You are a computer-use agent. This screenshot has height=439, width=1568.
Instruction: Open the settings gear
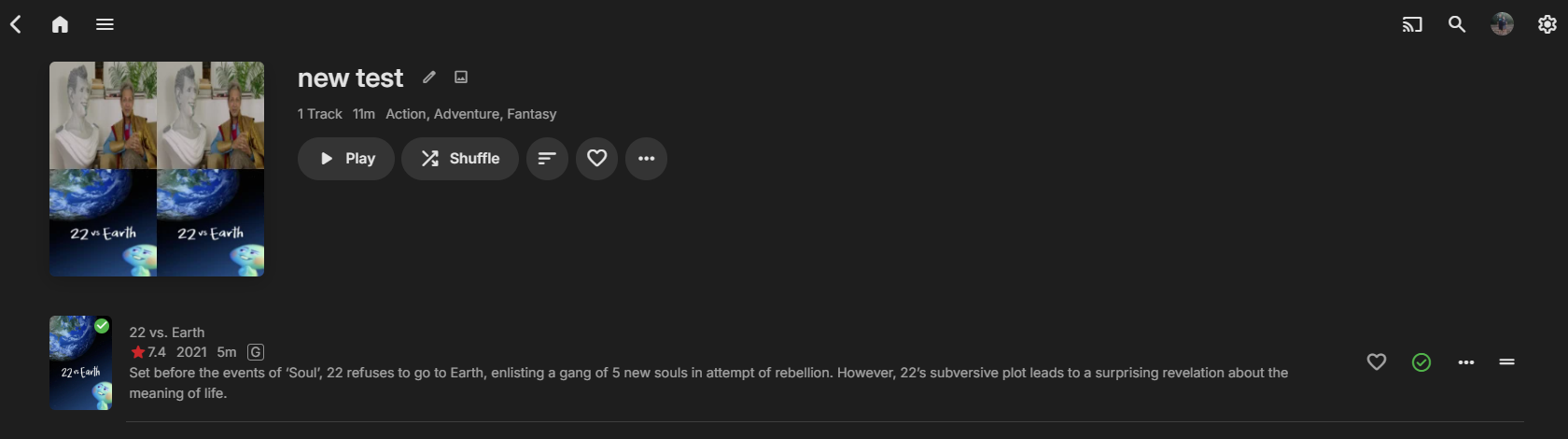pyautogui.click(x=1547, y=24)
